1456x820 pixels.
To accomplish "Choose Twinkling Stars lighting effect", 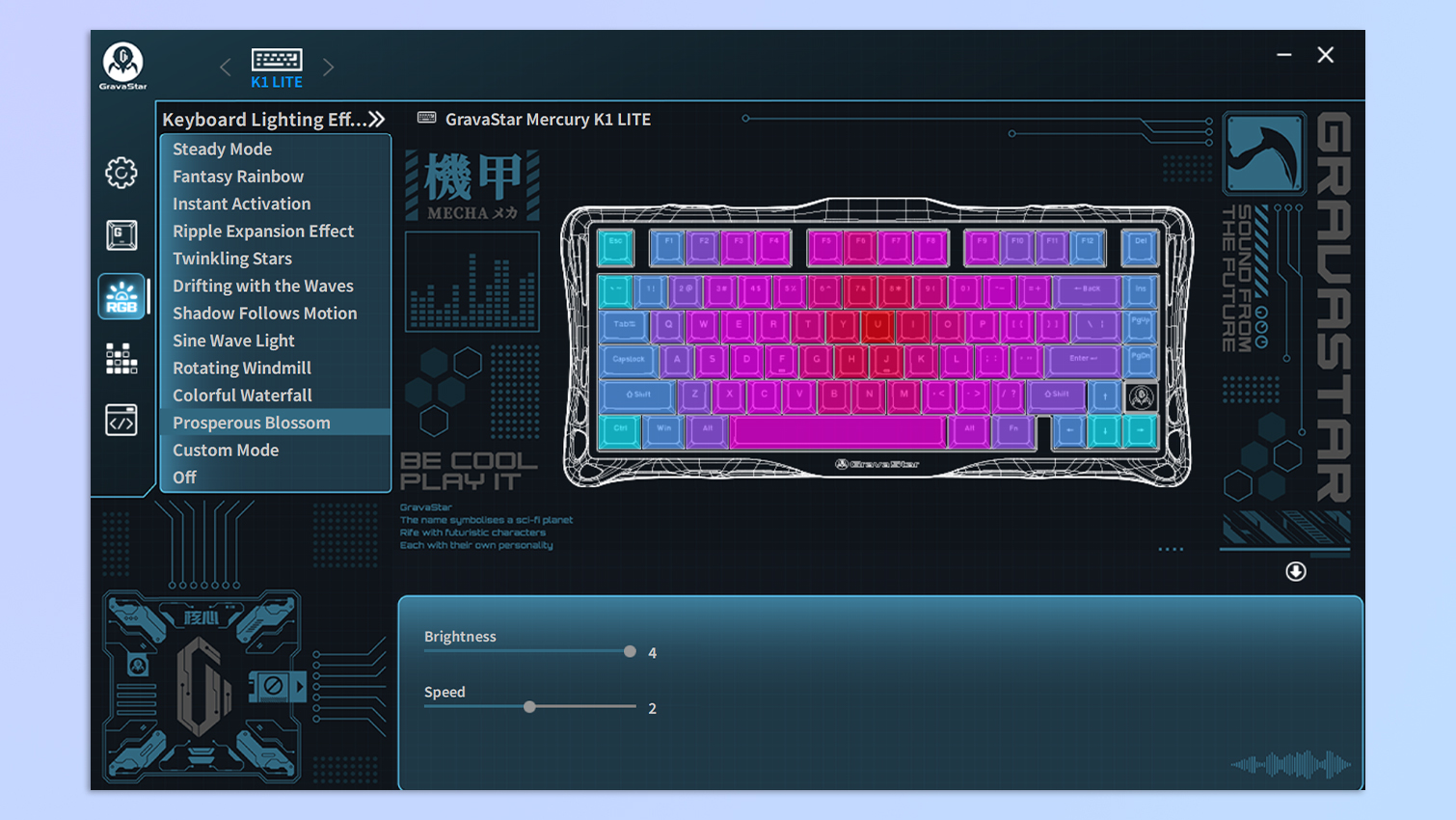I will click(x=276, y=259).
